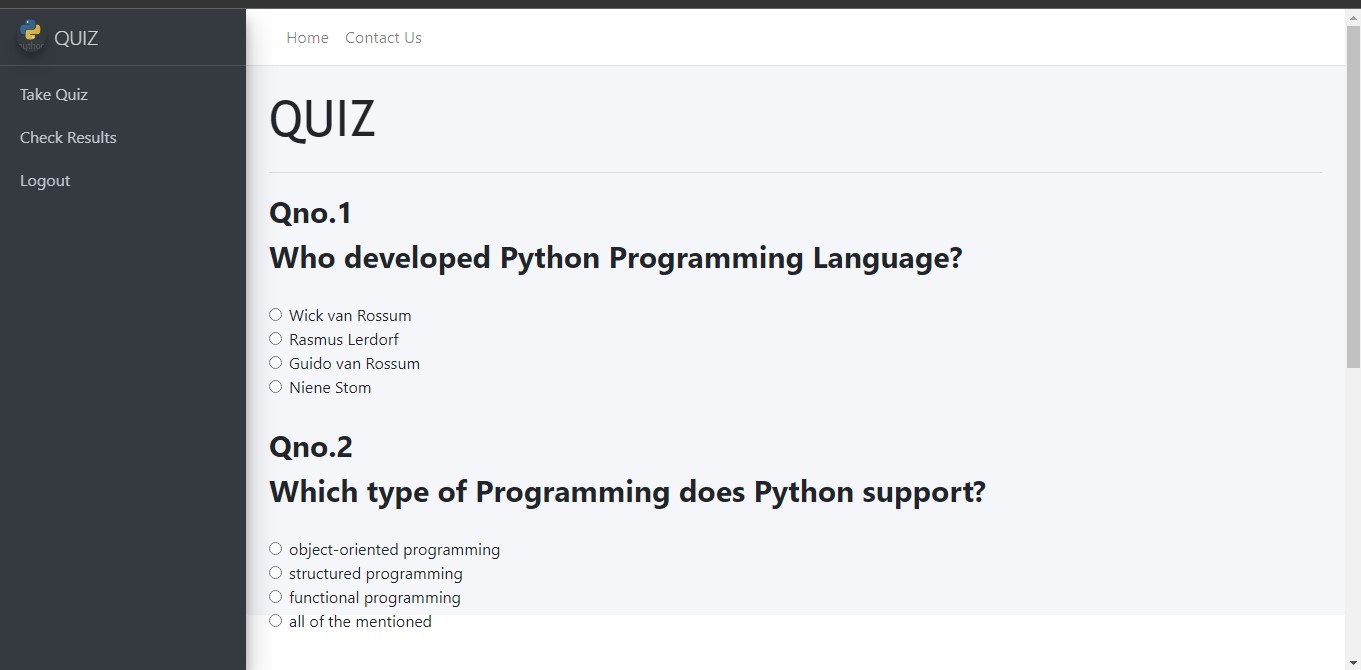Pick the Guido van Rossum radio button

276,363
